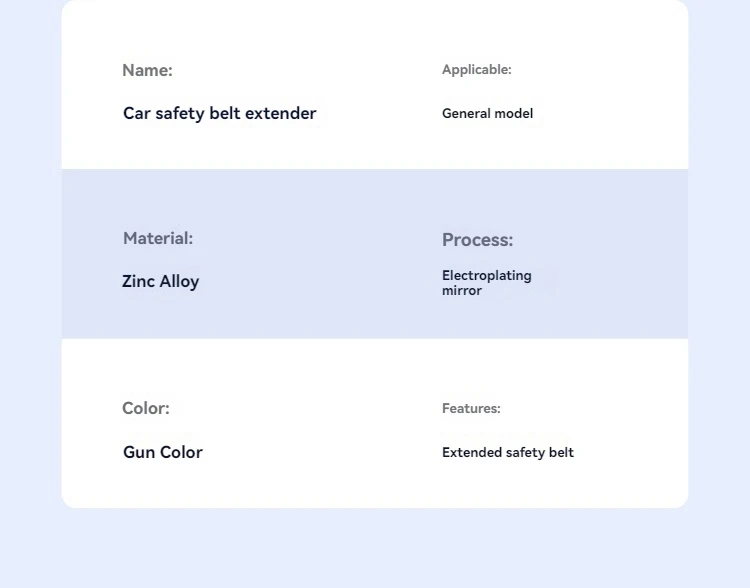Click the 'Features:' label
Screen dimensions: 750x588
[x=471, y=408]
